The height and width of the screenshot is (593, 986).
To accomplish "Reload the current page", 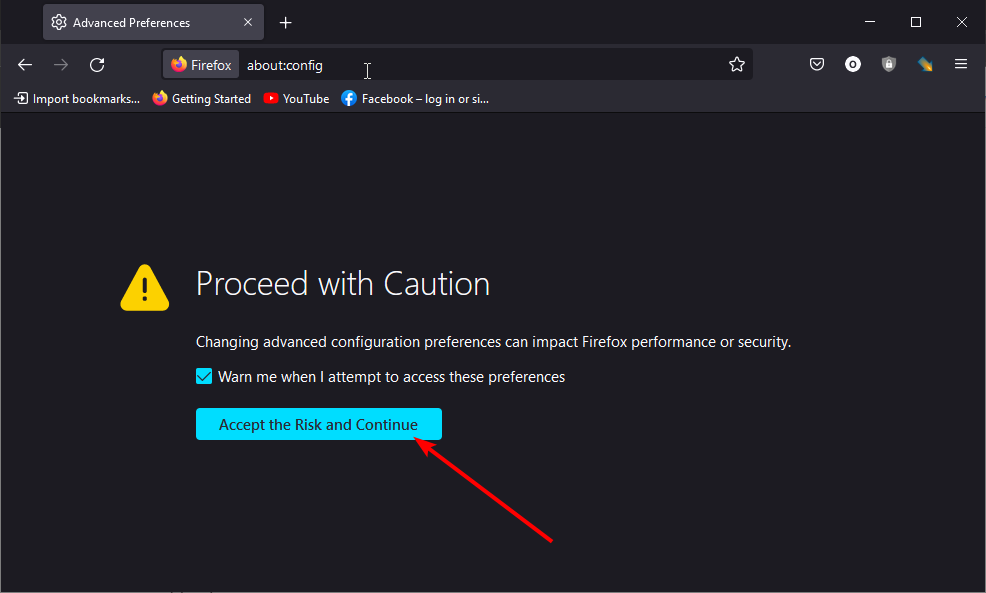I will 97,65.
